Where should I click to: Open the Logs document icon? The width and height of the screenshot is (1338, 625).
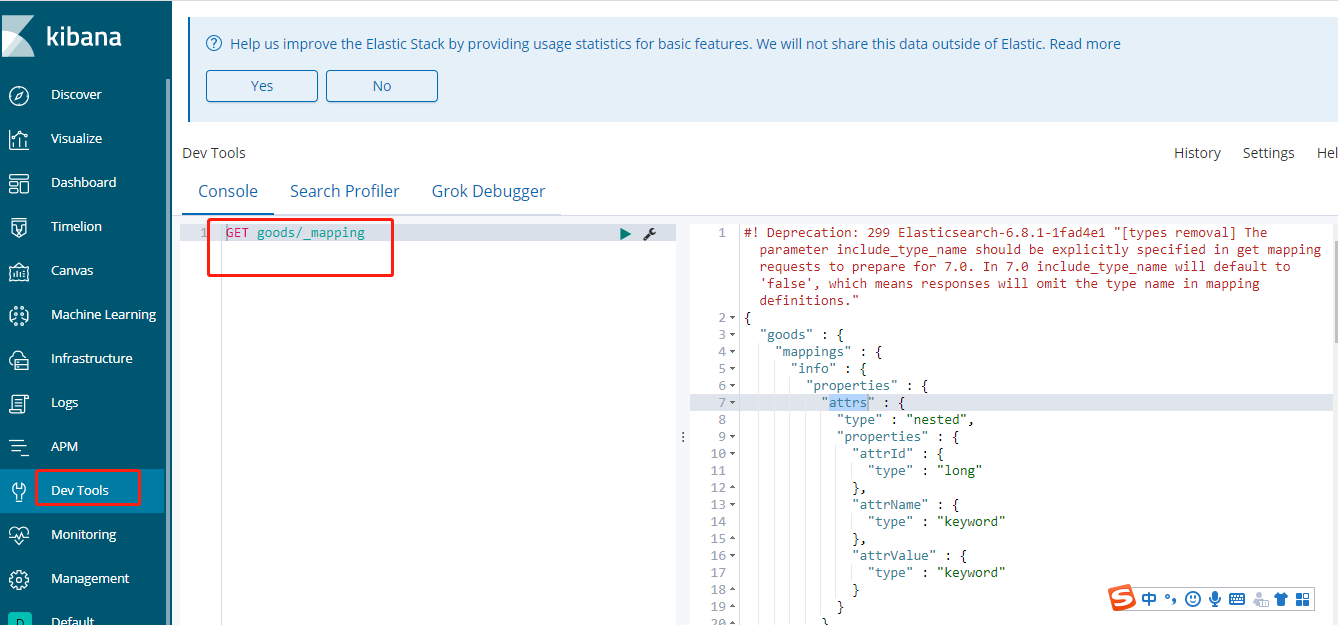coord(19,403)
